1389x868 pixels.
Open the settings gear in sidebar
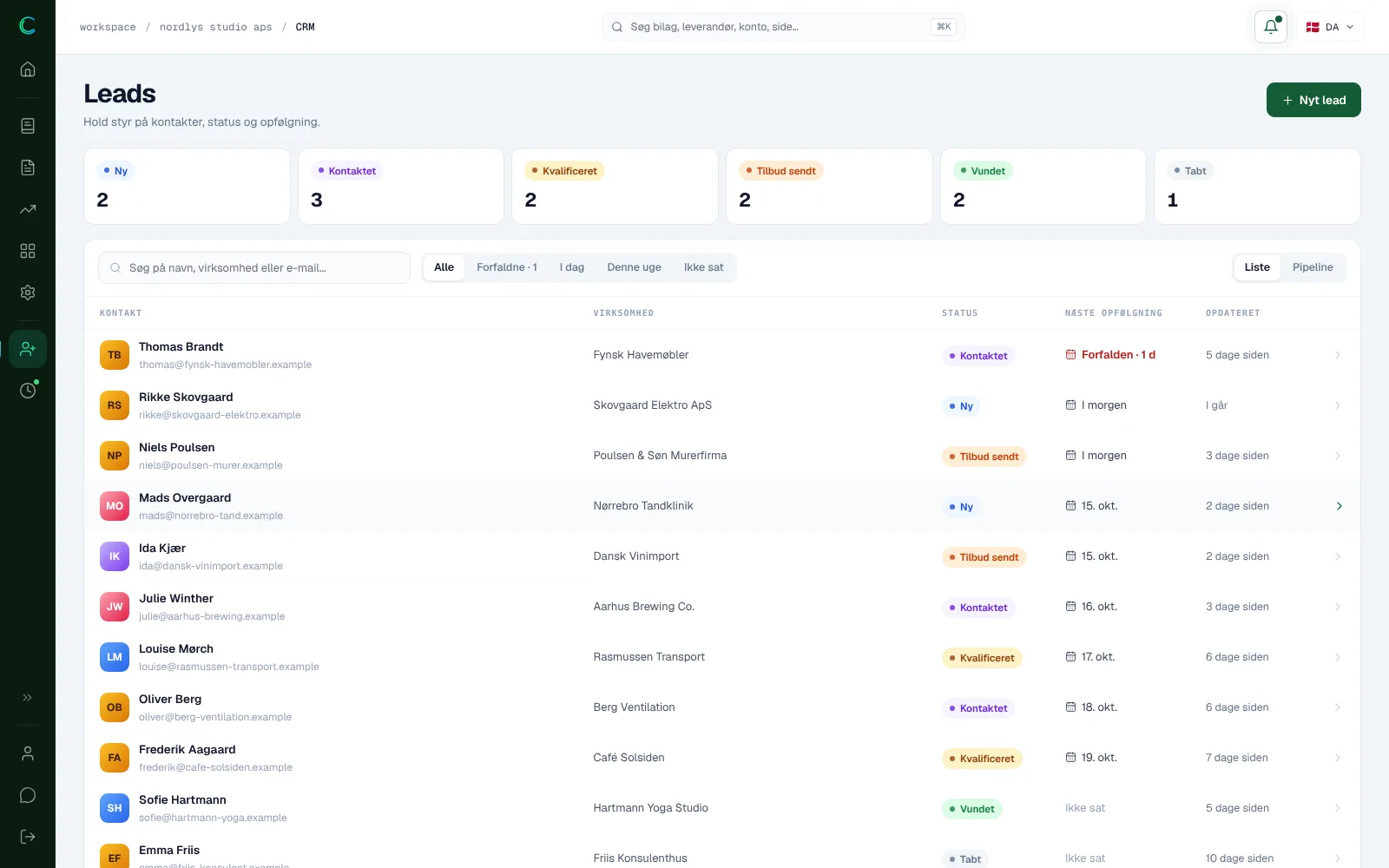[28, 293]
